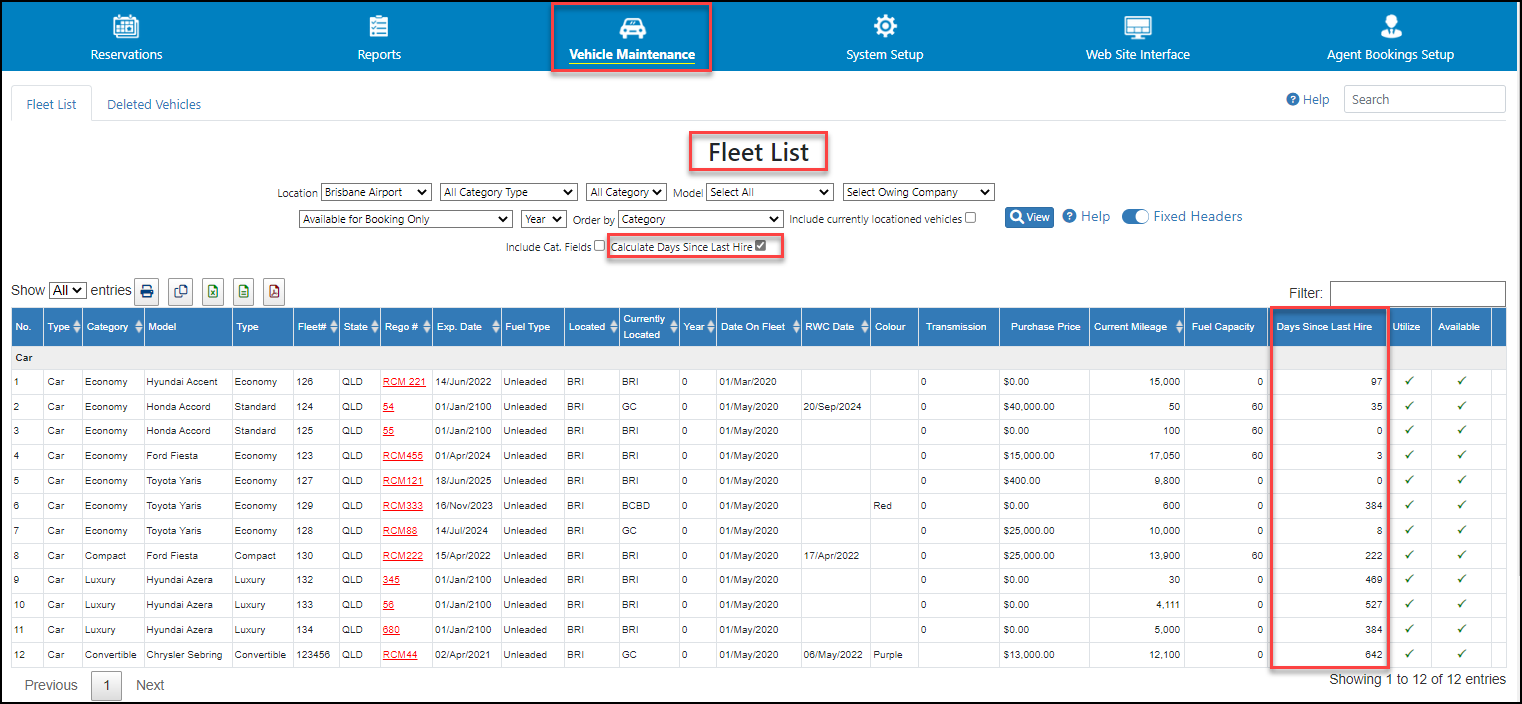
Task: Open the Year dropdown
Action: coord(544,219)
